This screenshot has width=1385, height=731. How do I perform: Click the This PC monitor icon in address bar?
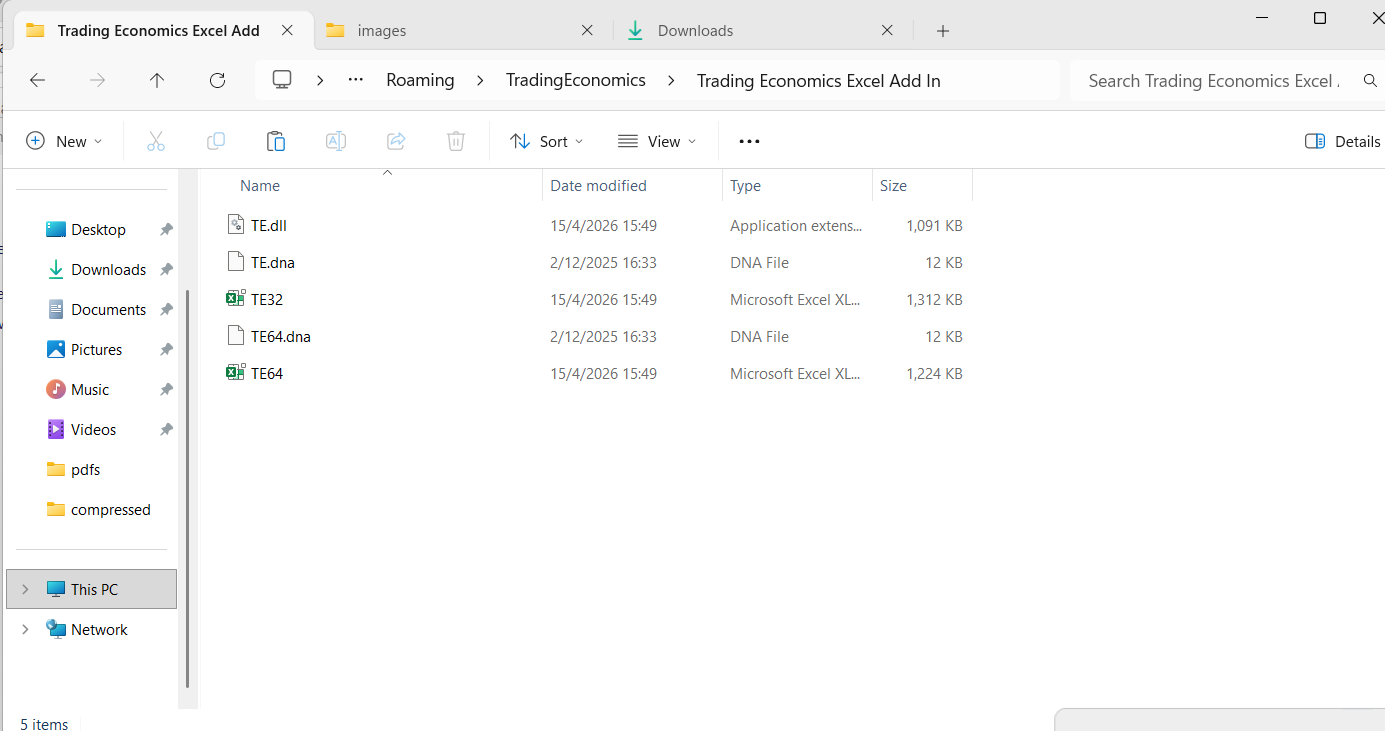tap(282, 80)
